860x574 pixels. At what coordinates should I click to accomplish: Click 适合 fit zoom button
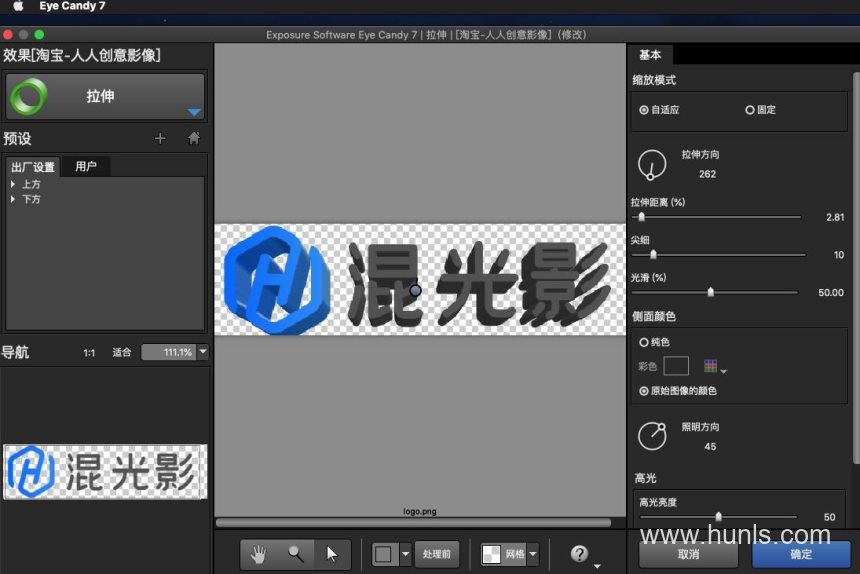pos(122,352)
